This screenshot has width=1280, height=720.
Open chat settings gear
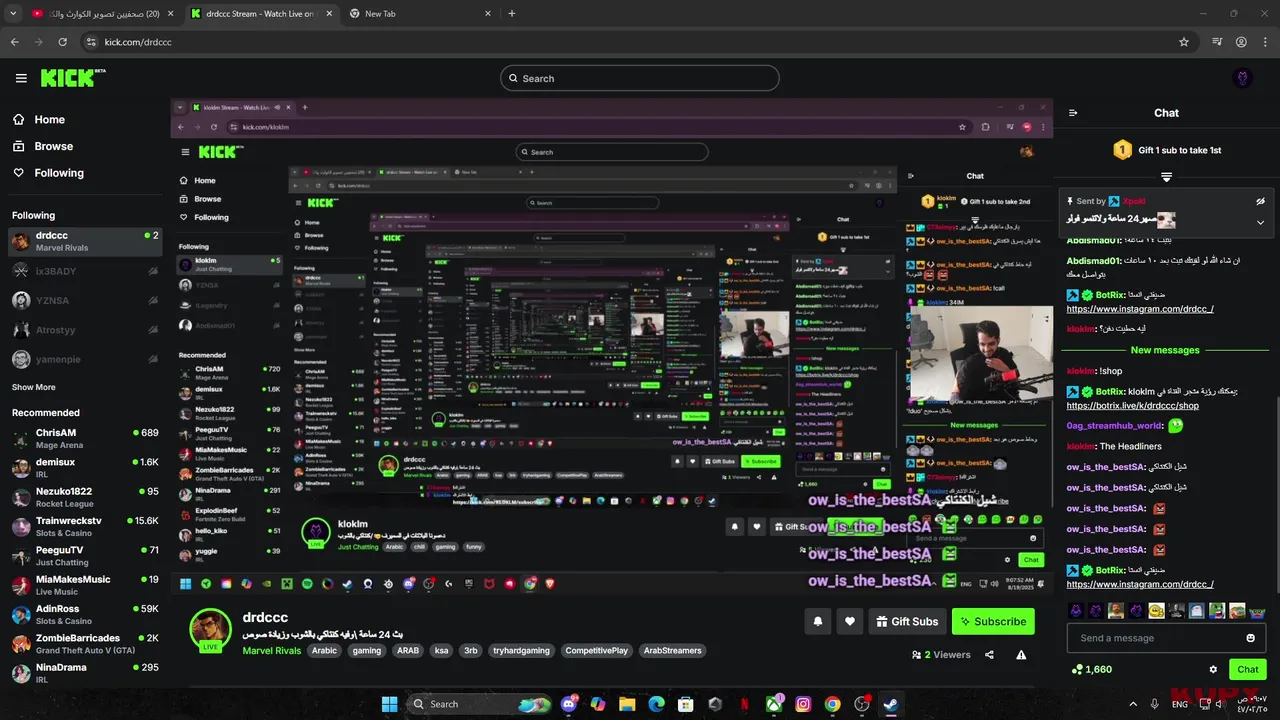[1213, 669]
